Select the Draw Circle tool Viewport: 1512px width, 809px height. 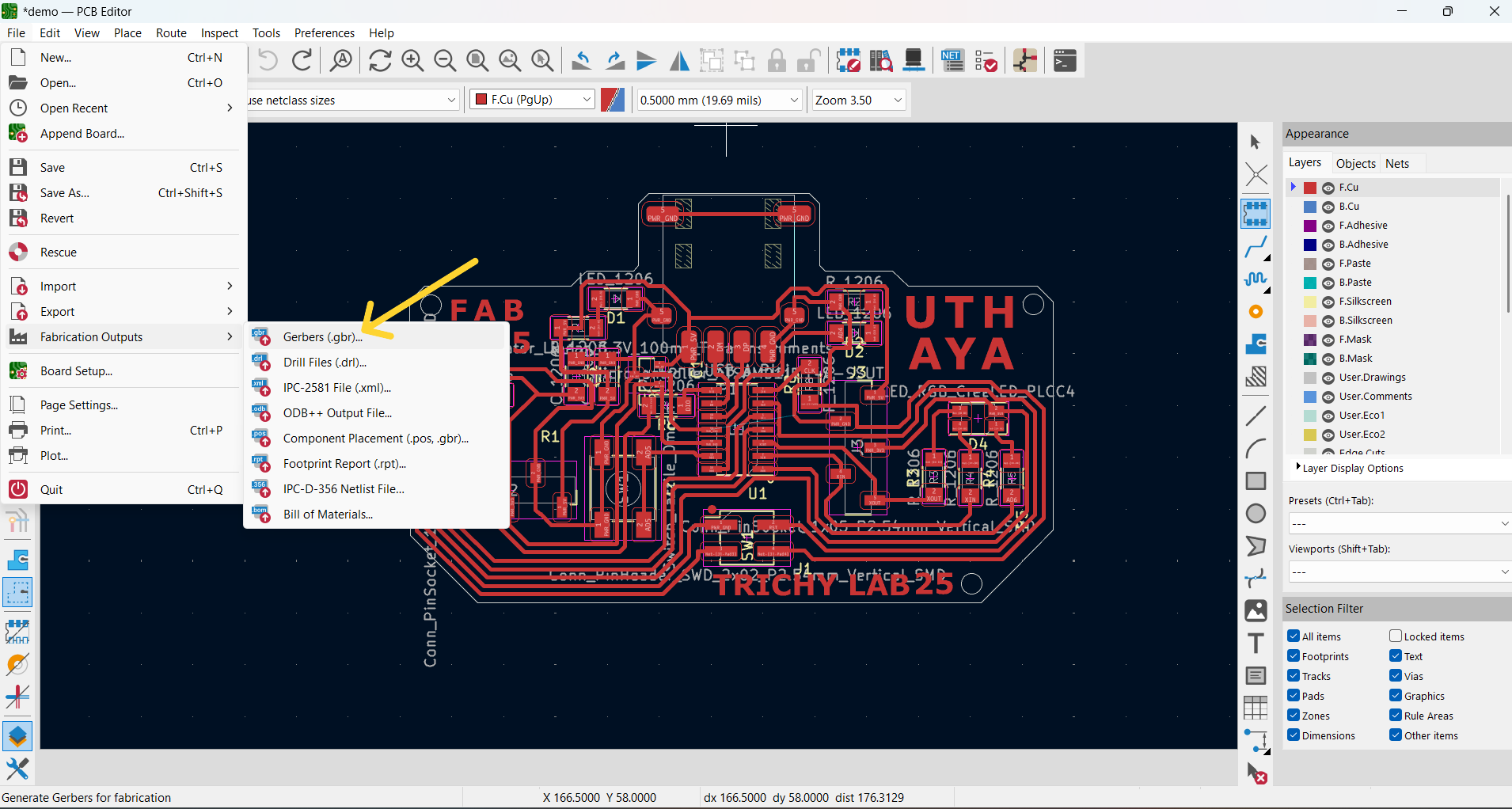point(1256,514)
